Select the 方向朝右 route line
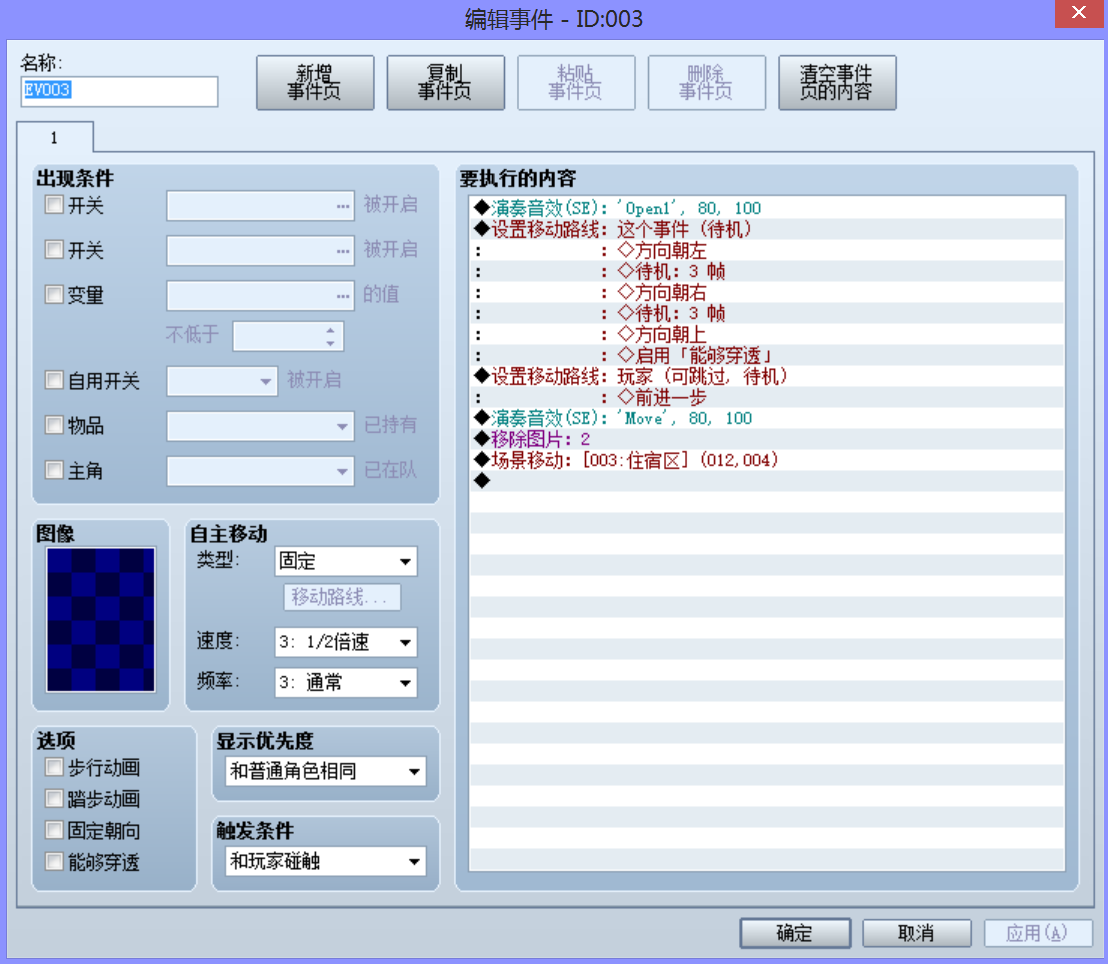 767,292
